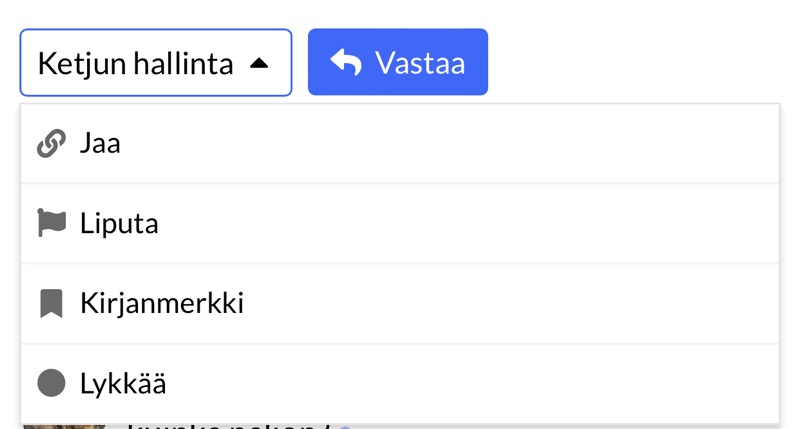Click the word Kirjanmerkki in the list
The image size is (800, 429).
(x=162, y=303)
